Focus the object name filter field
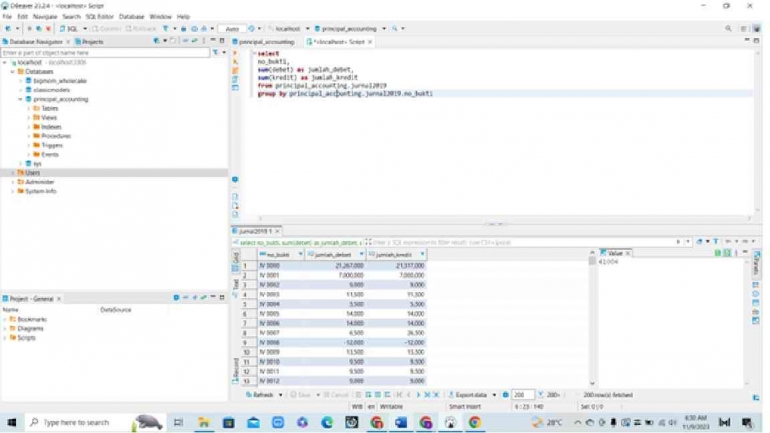 (x=105, y=53)
